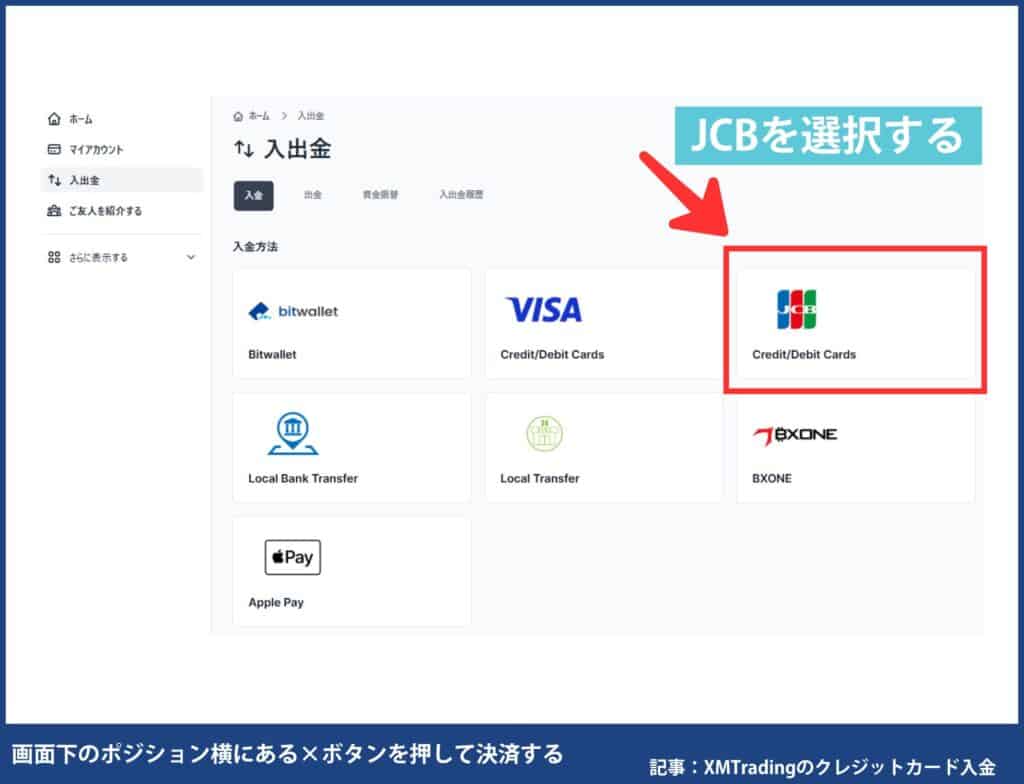Click the breadcrumb home icon

[x=238, y=116]
